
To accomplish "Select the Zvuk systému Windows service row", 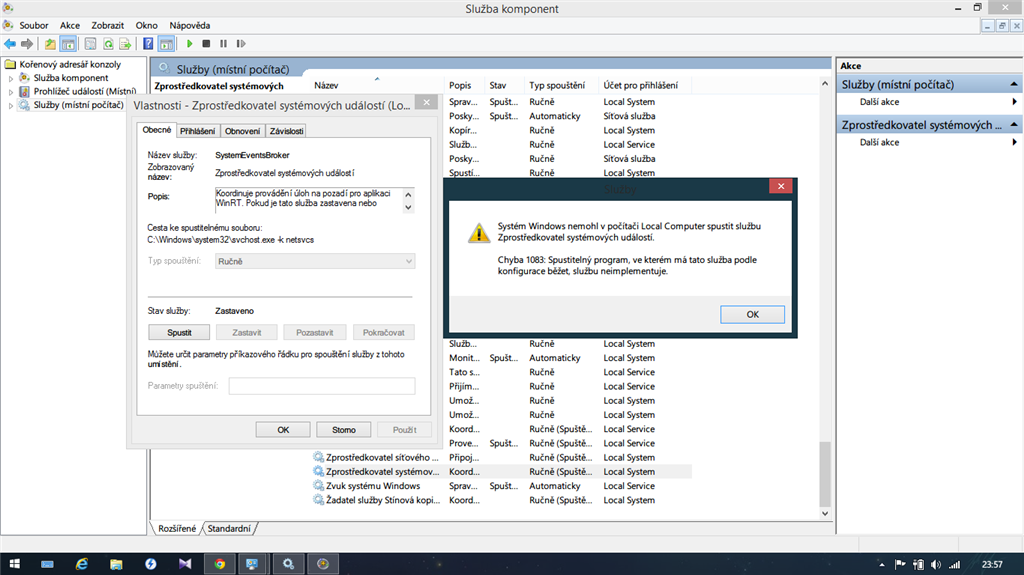I will tap(501, 486).
